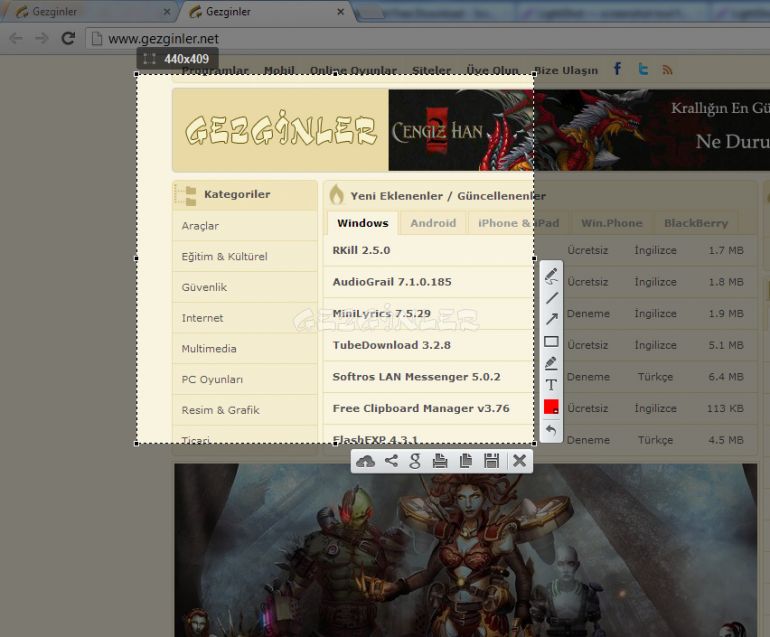Select the Lightshot line tool
770x637 pixels.
click(551, 298)
